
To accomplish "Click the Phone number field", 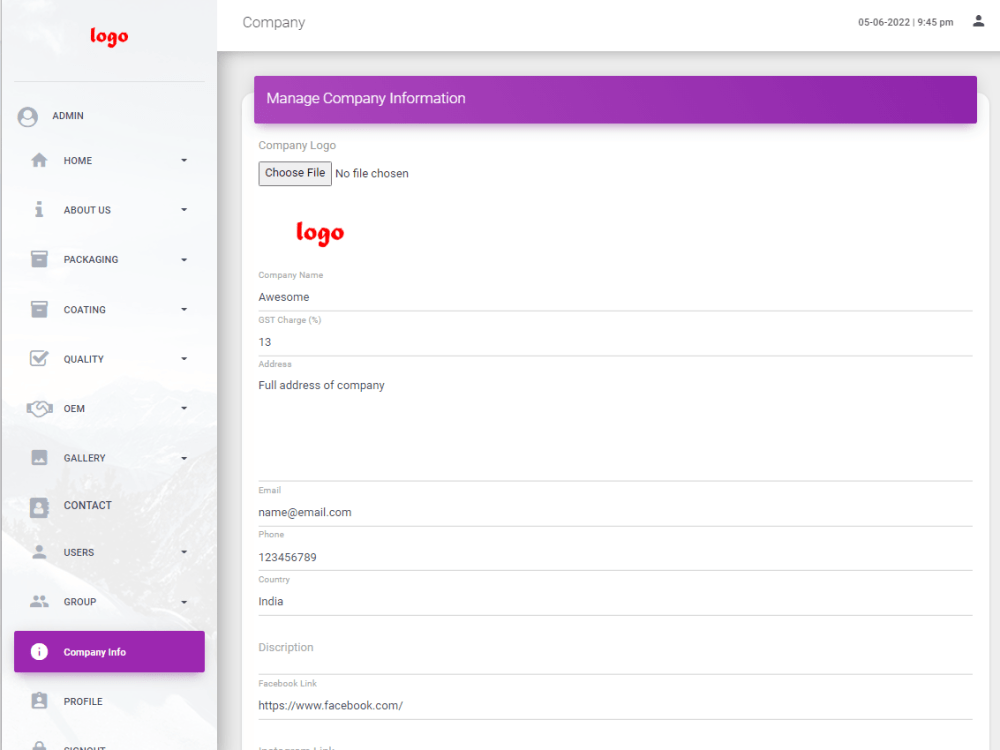I will coord(615,557).
